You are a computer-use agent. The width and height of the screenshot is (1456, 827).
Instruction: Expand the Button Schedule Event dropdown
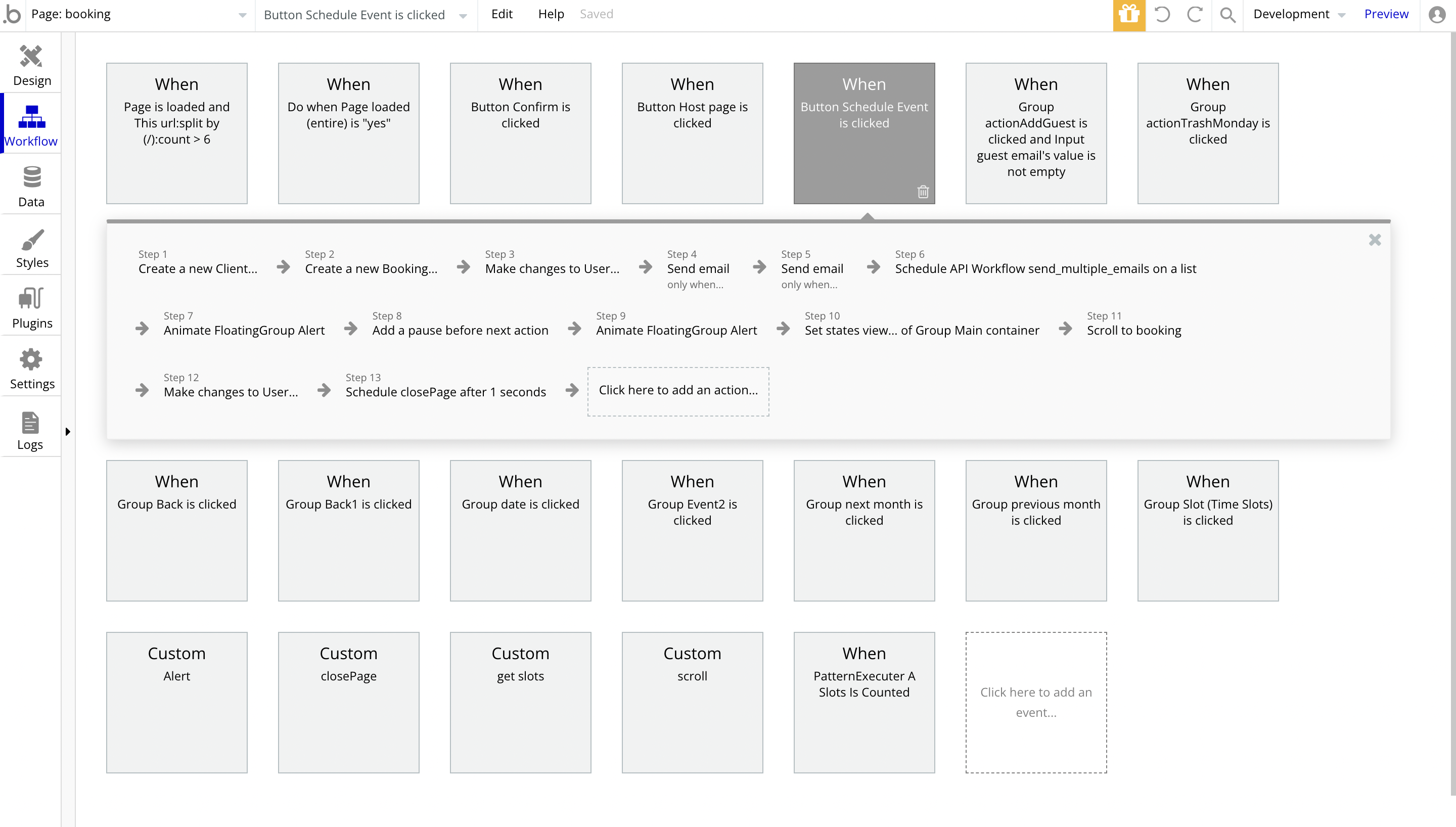point(463,15)
